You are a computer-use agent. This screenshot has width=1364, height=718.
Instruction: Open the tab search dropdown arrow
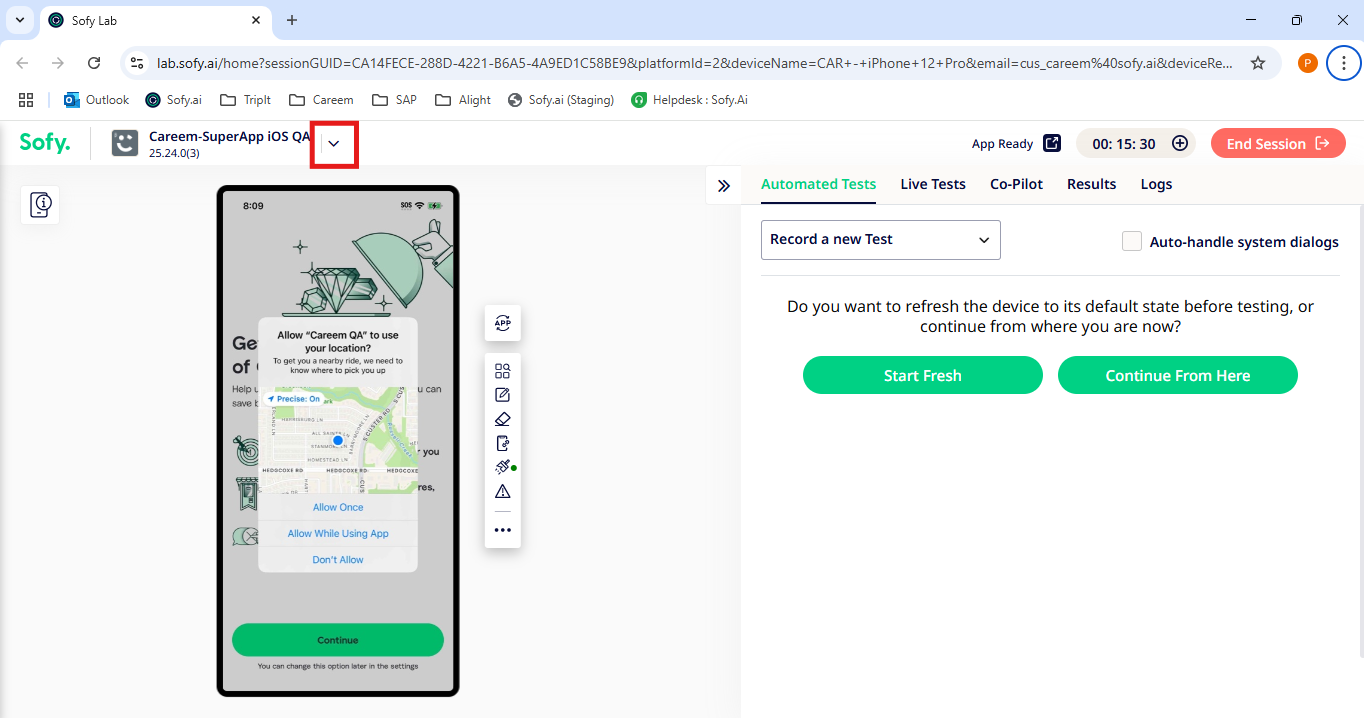coord(19,20)
